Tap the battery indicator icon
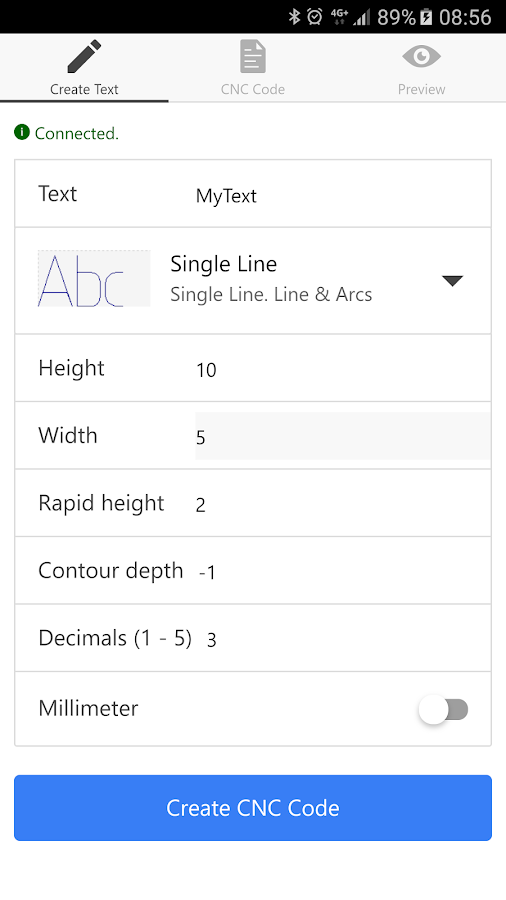506x900 pixels. pos(426,17)
